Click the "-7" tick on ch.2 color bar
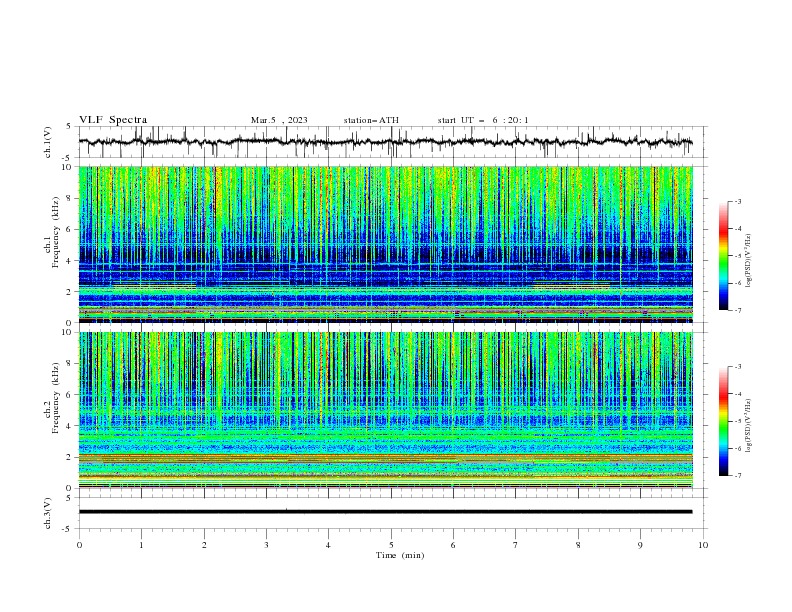792x612 pixels. click(x=737, y=476)
